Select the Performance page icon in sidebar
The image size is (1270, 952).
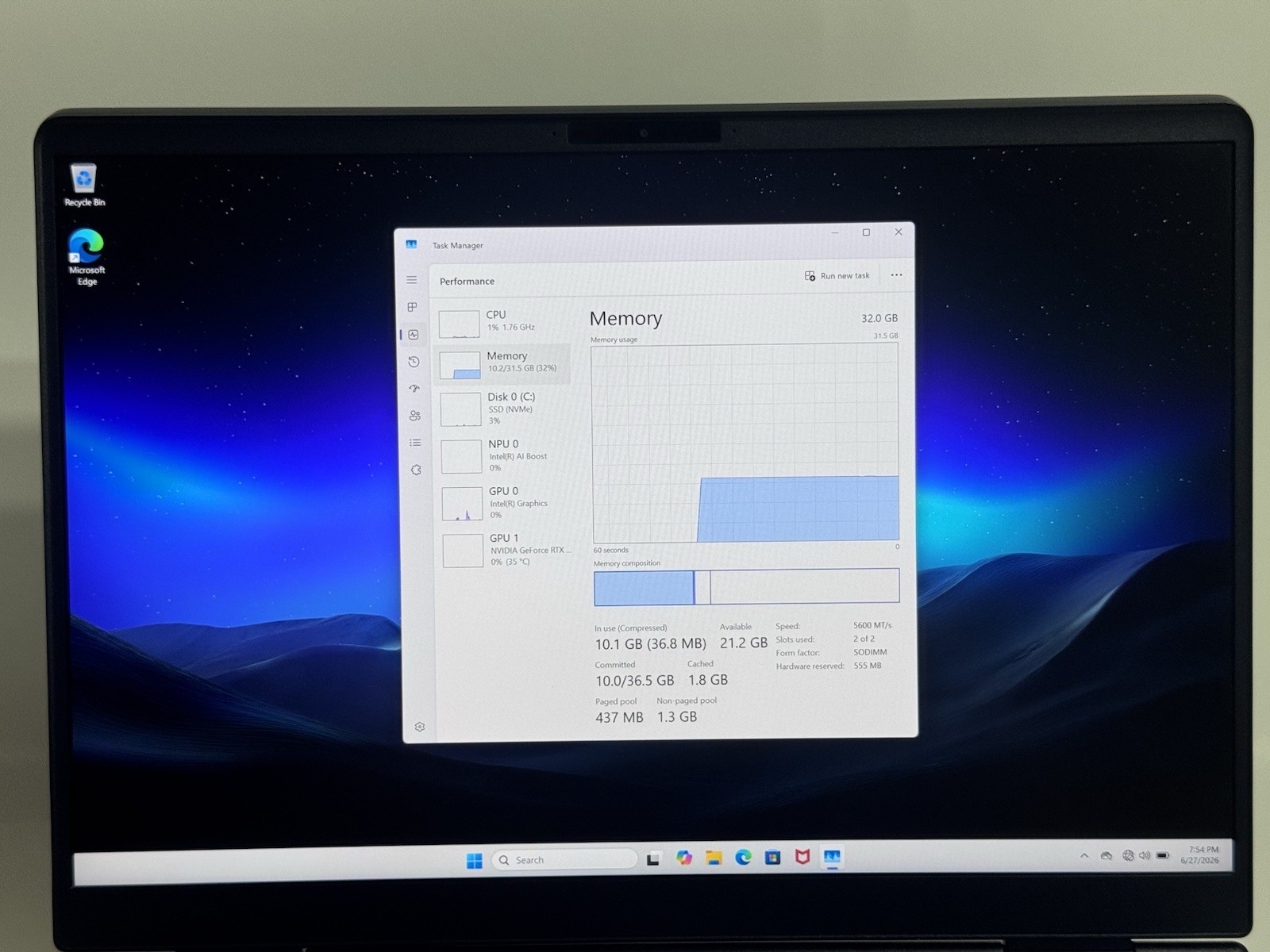pos(413,335)
